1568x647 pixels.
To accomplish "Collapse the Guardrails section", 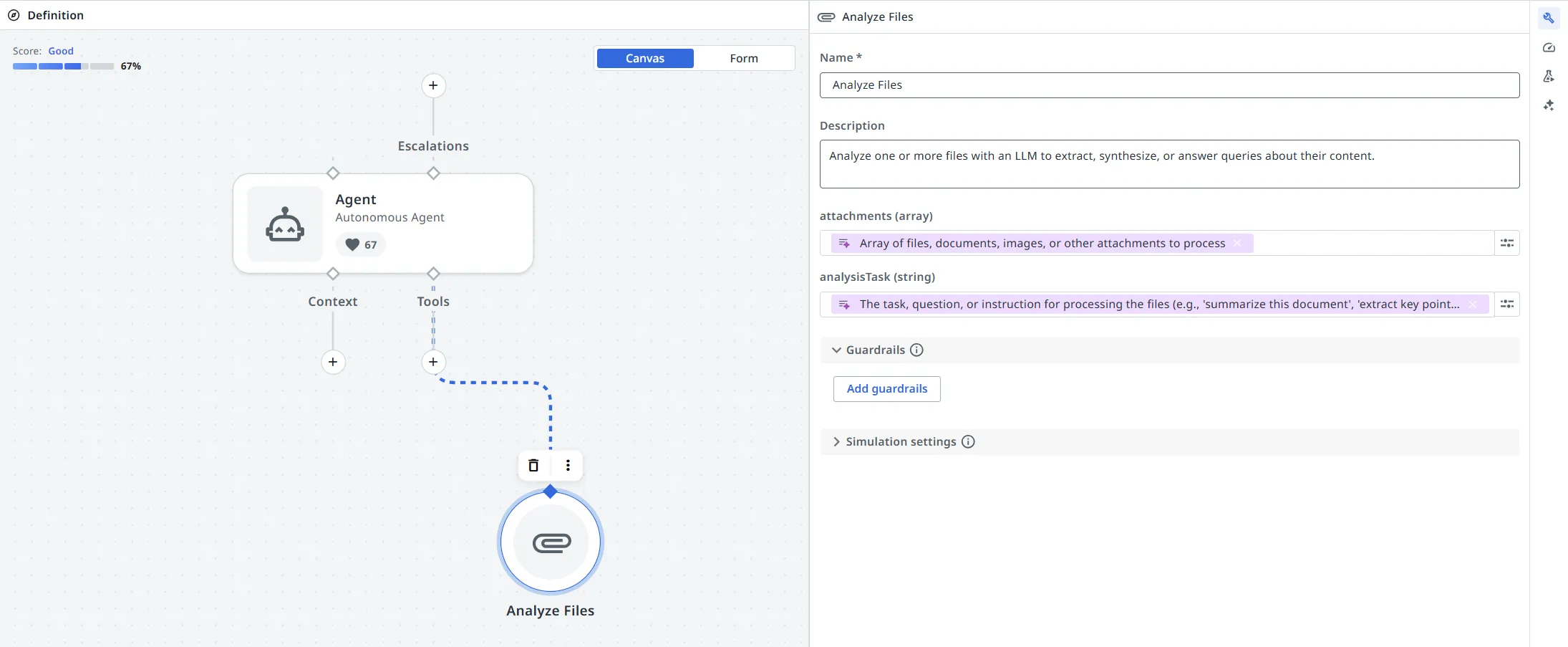I will 836,350.
